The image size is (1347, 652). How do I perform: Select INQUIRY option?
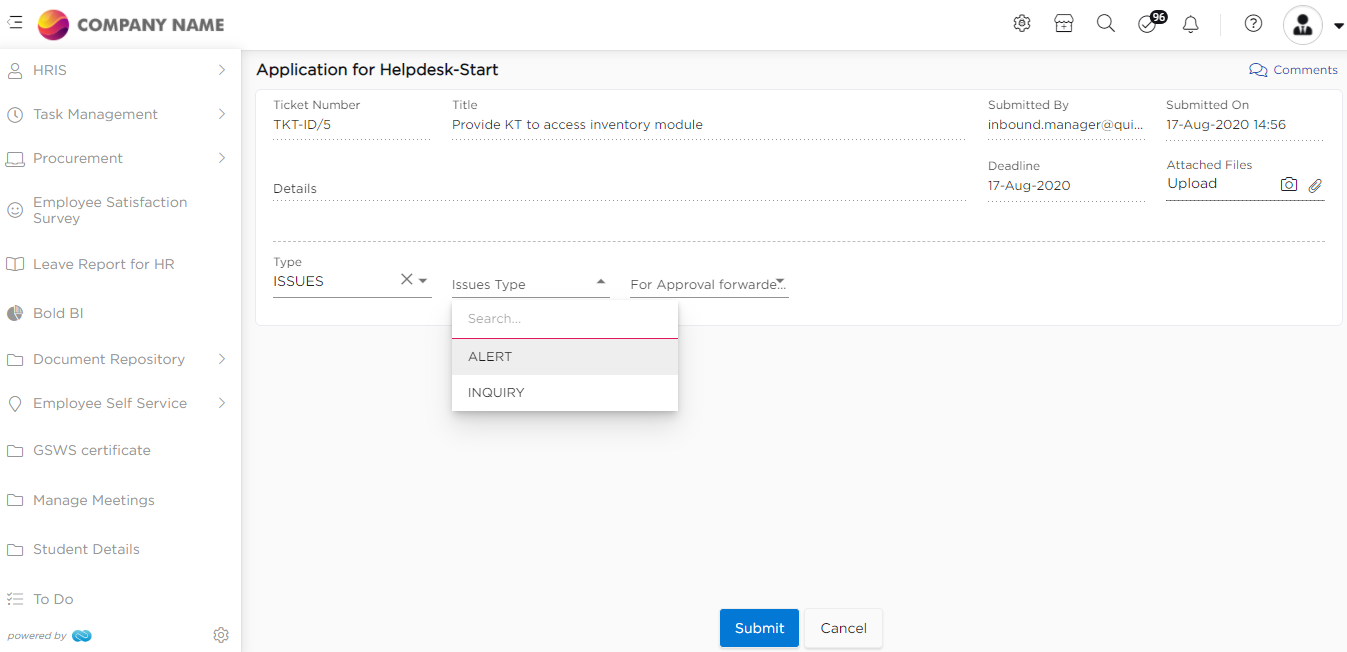point(565,393)
